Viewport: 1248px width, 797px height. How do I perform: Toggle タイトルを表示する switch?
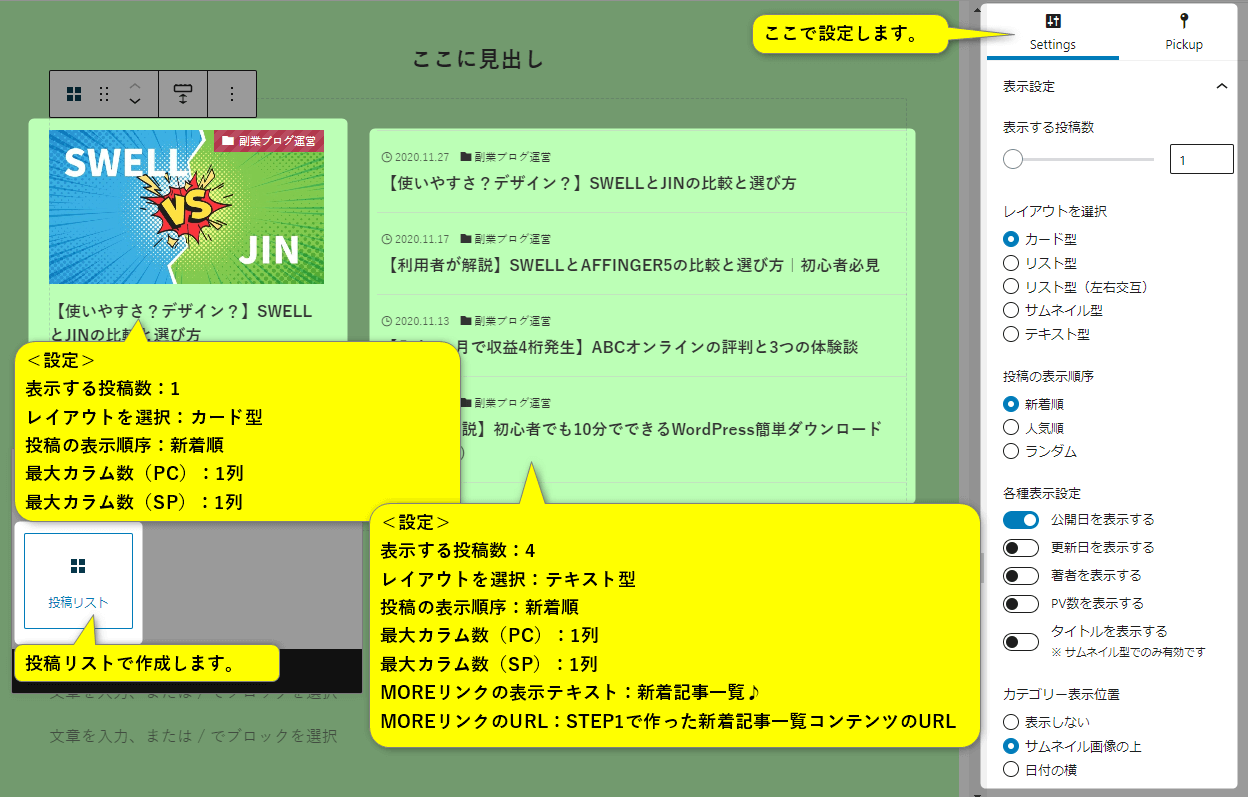coord(1021,641)
